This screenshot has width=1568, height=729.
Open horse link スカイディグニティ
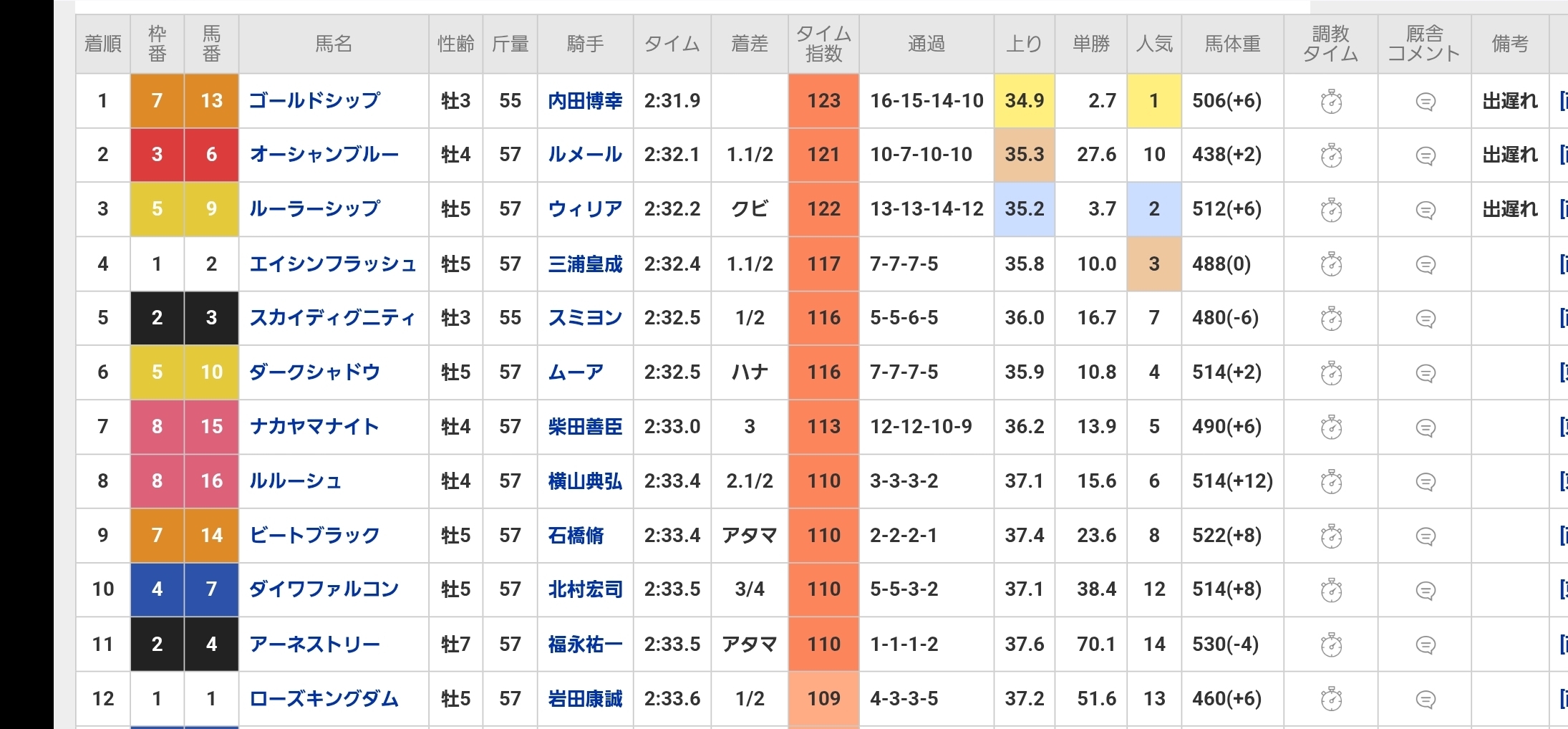332,317
